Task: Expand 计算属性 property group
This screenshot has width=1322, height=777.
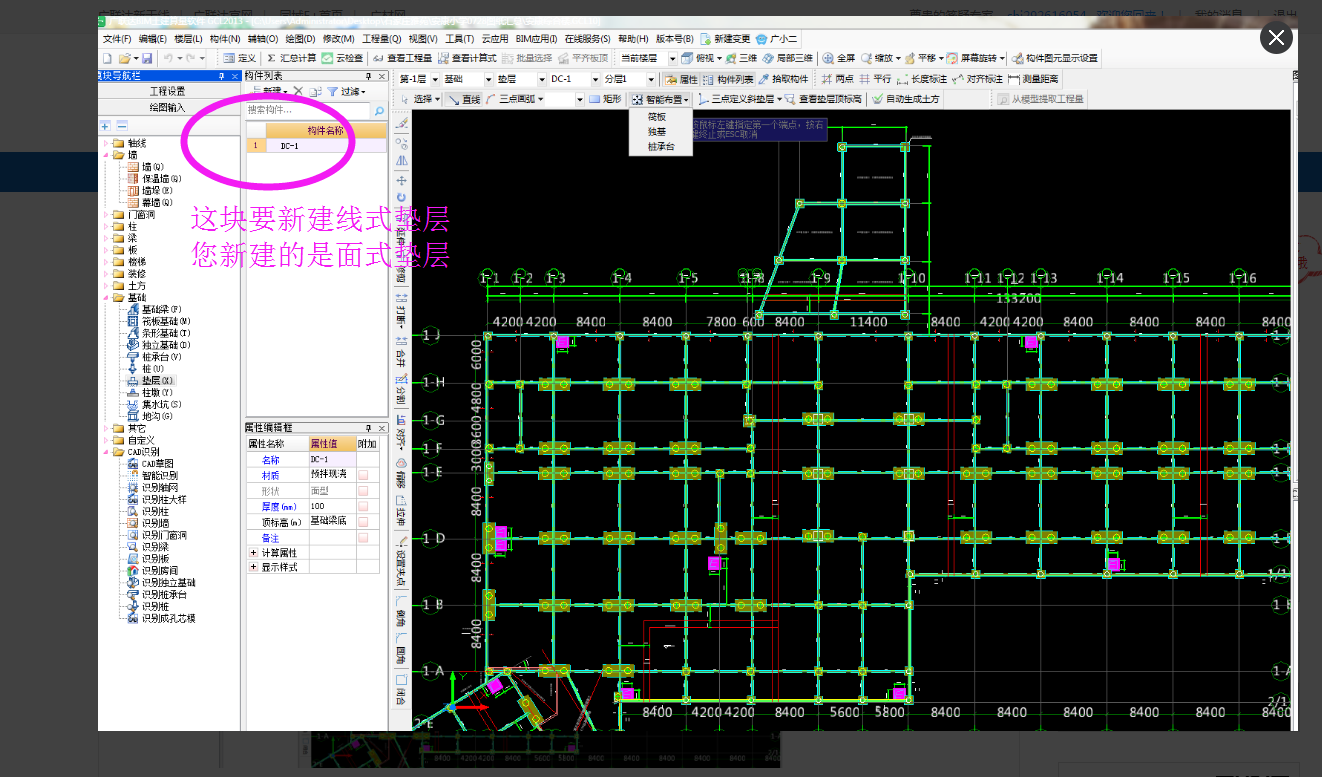Action: (x=253, y=552)
